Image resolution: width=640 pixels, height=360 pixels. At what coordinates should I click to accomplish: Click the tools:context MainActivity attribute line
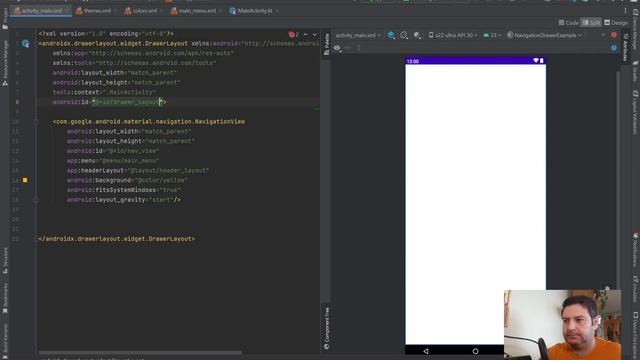(x=104, y=92)
